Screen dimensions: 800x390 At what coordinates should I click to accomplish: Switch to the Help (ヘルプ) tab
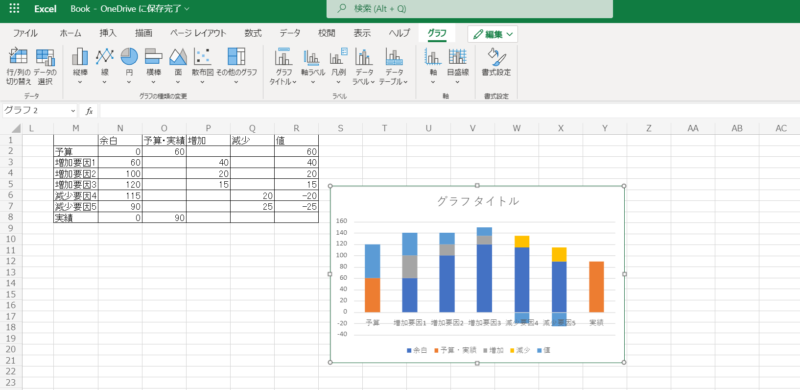399,33
